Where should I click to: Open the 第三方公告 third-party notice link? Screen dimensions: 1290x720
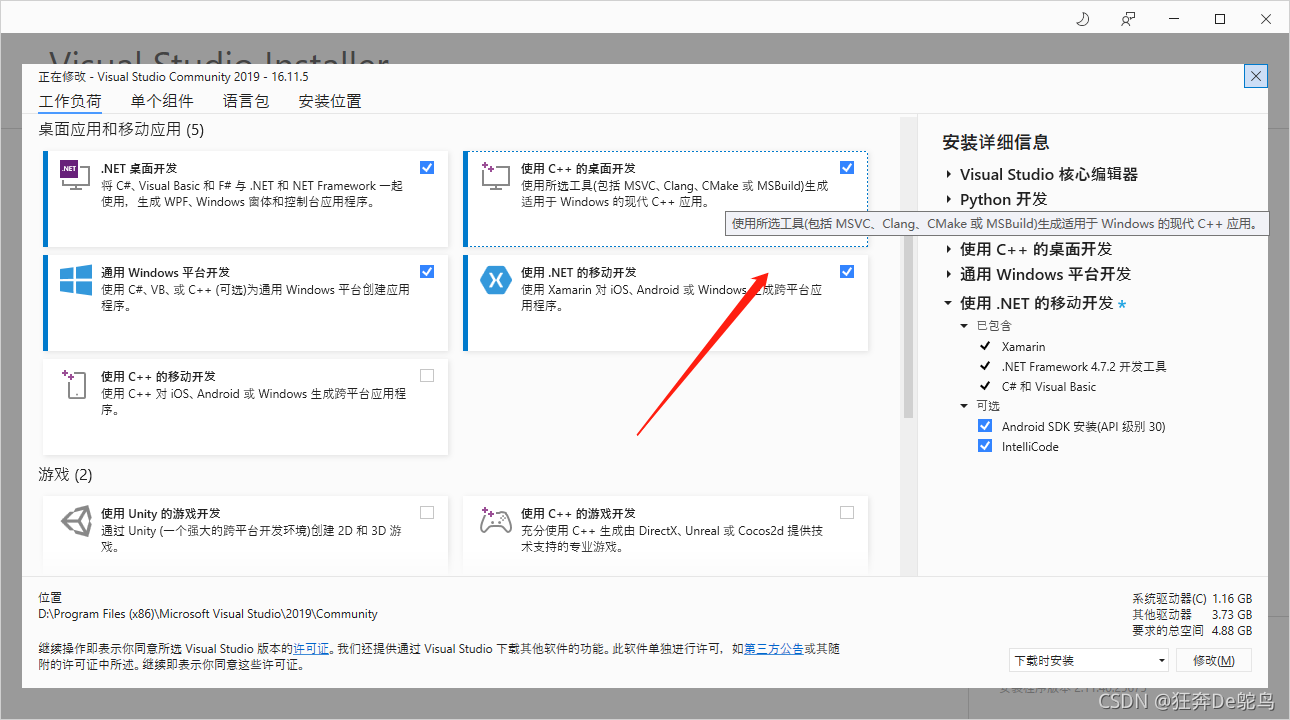coord(773,649)
